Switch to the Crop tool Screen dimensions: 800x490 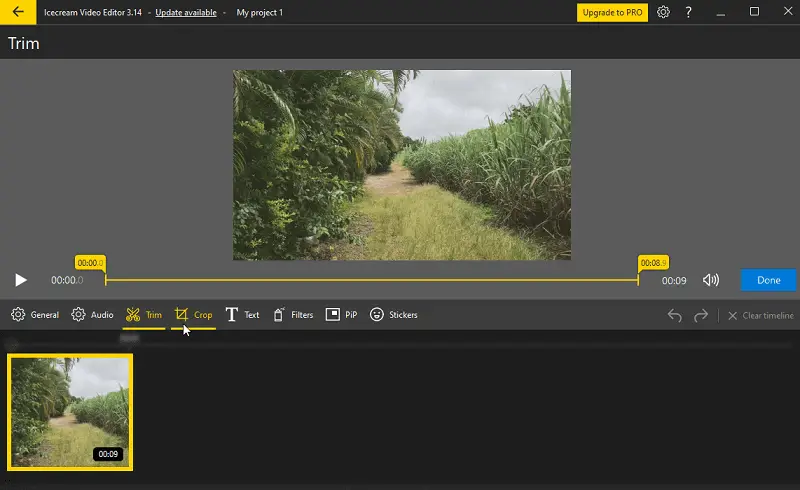[x=193, y=315]
